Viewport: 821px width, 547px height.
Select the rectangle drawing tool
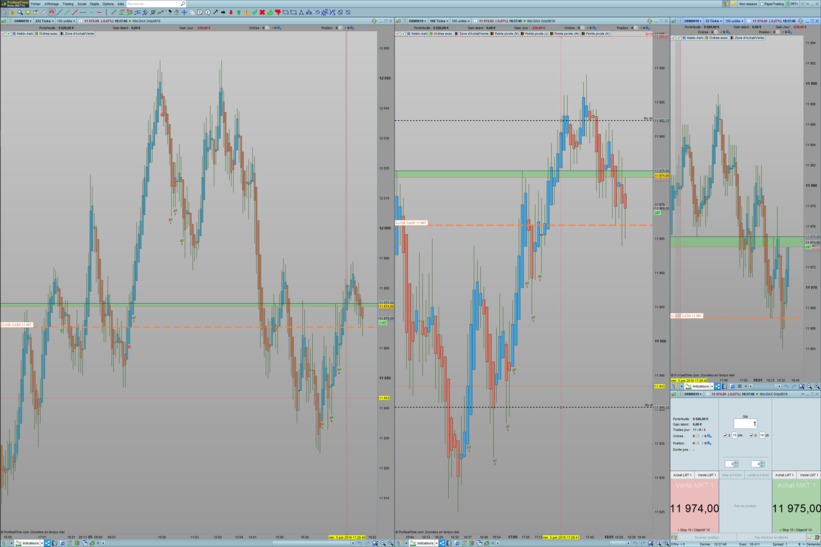[293, 12]
